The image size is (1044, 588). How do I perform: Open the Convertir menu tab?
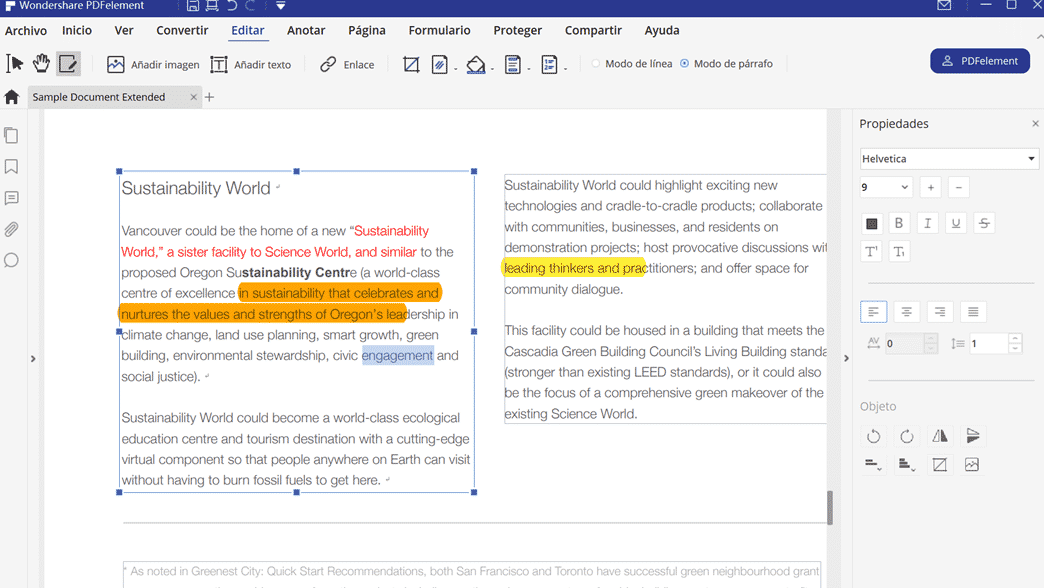click(x=182, y=31)
